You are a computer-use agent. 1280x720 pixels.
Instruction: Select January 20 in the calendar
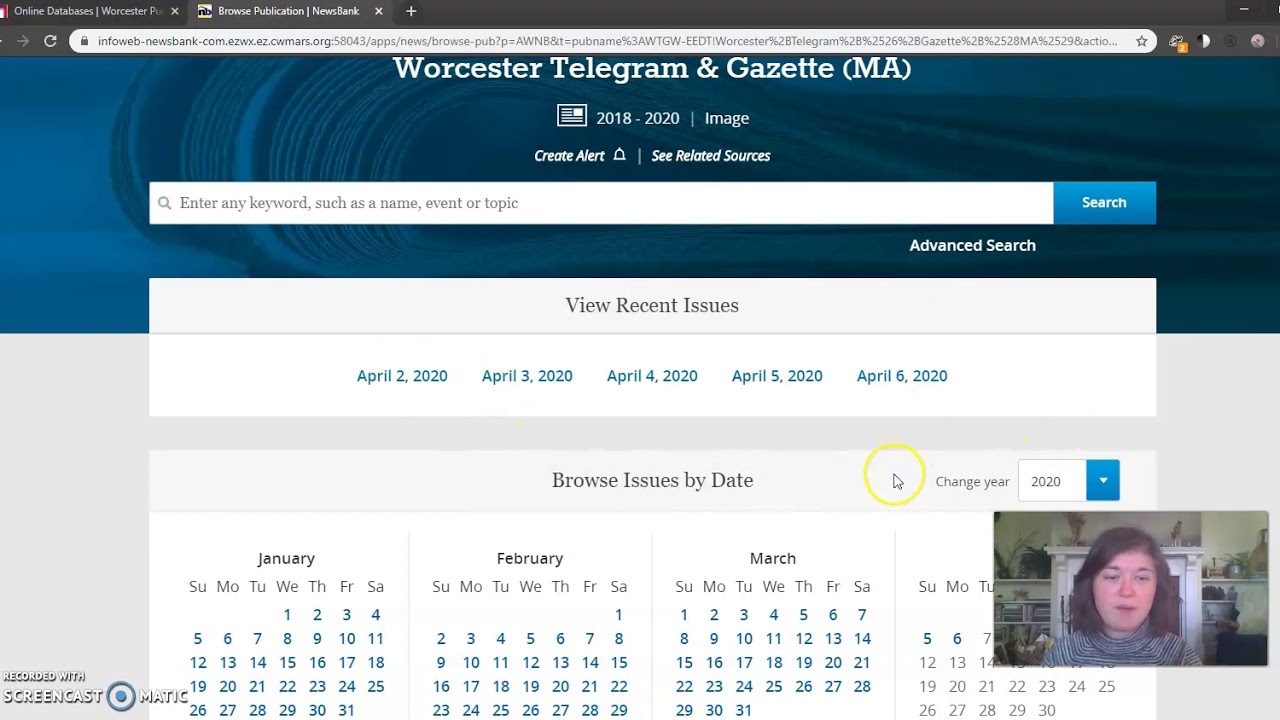[x=228, y=687]
